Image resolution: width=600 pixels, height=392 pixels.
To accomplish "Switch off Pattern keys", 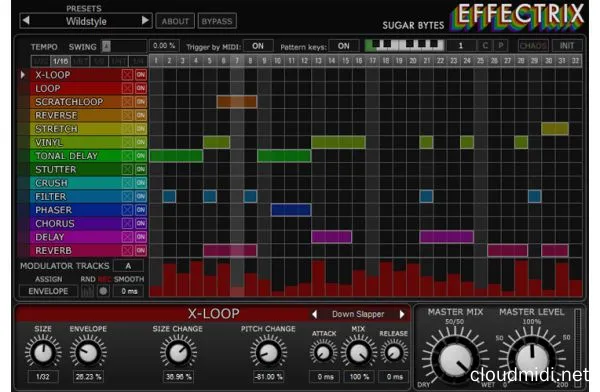I will click(x=344, y=46).
